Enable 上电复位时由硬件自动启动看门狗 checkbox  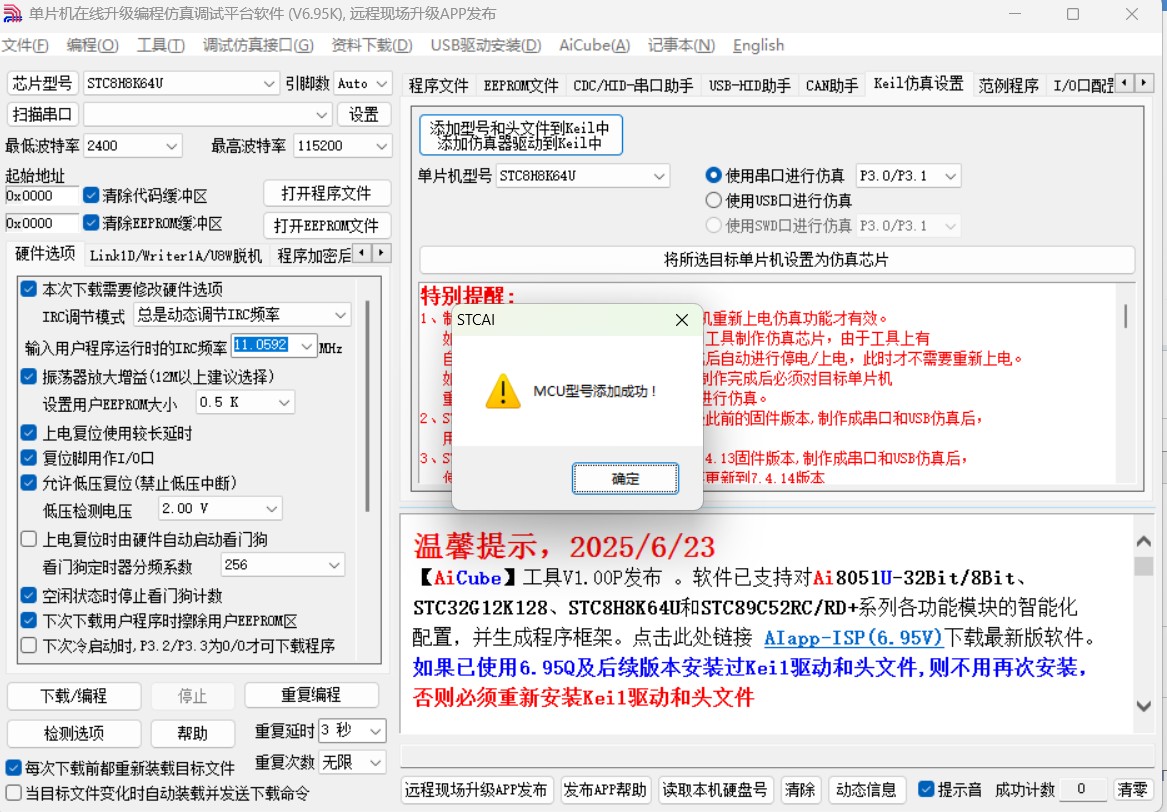point(28,539)
